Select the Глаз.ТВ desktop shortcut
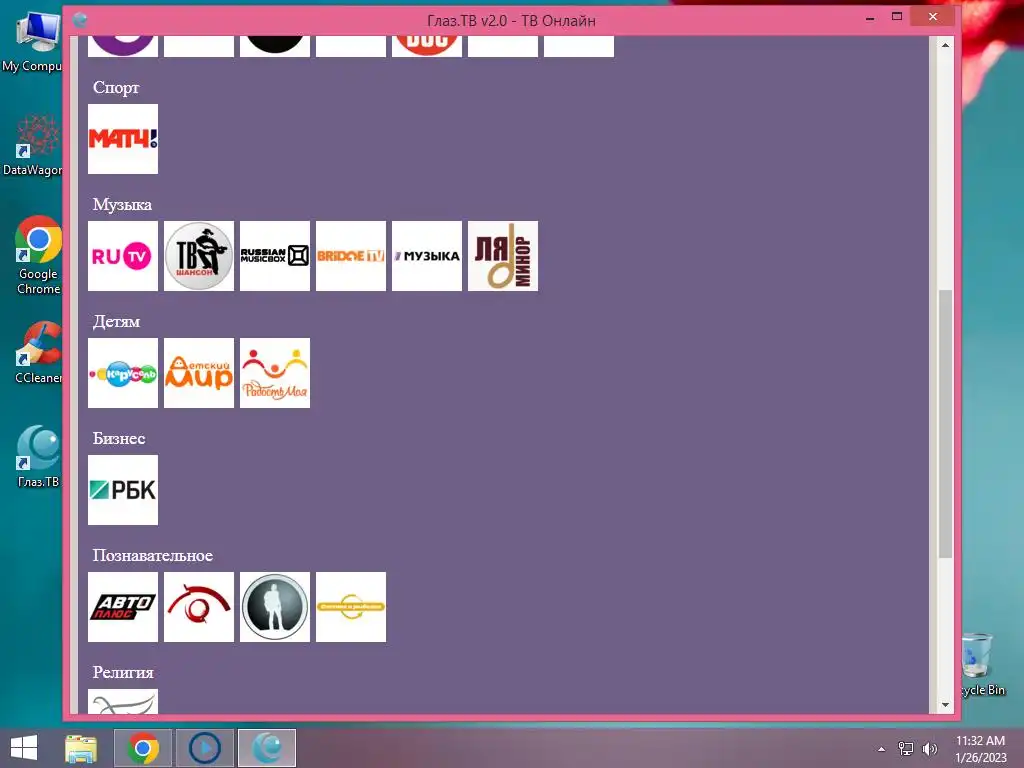1024x768 pixels. tap(39, 456)
